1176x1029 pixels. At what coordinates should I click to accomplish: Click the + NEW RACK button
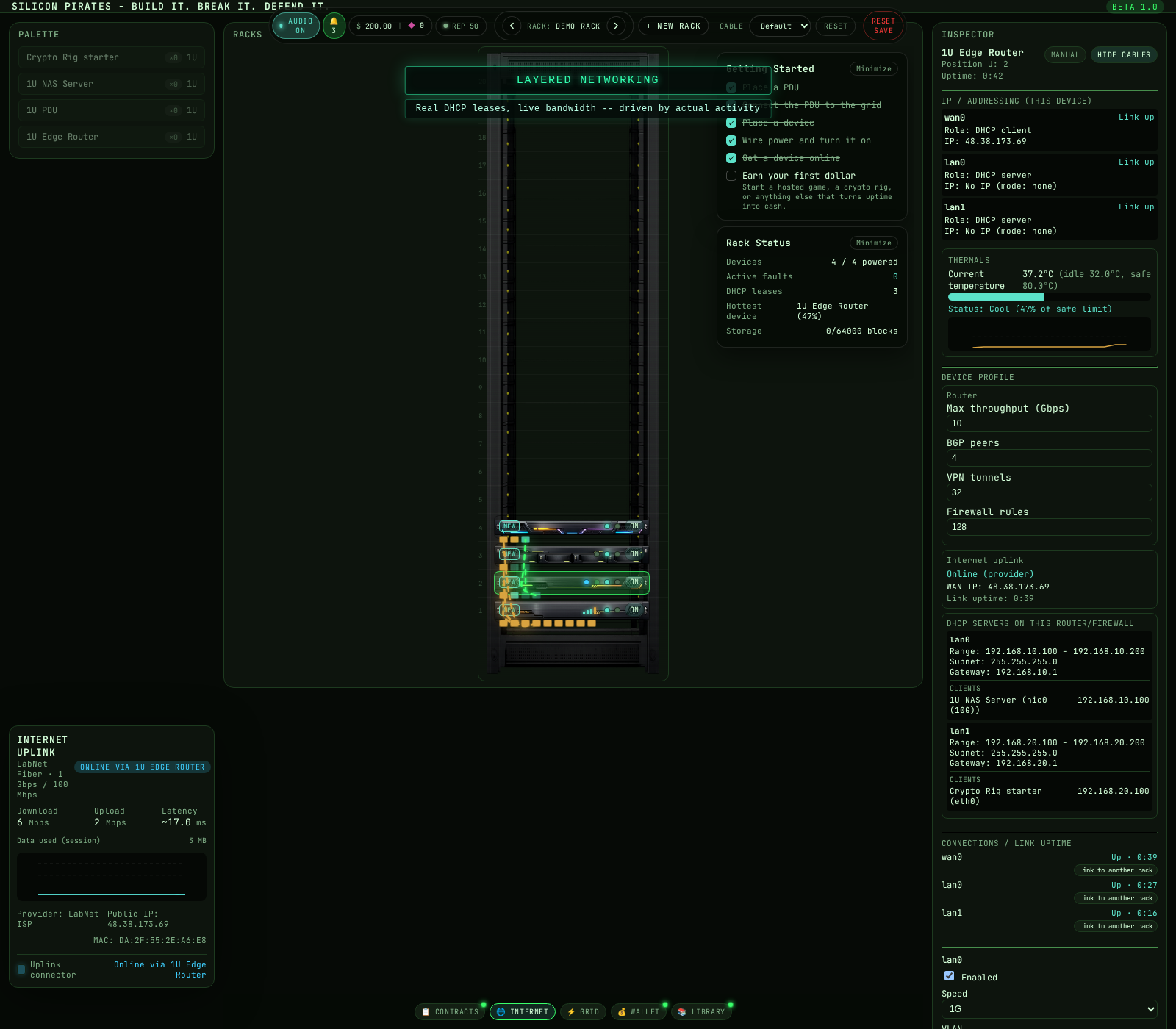[x=673, y=26]
